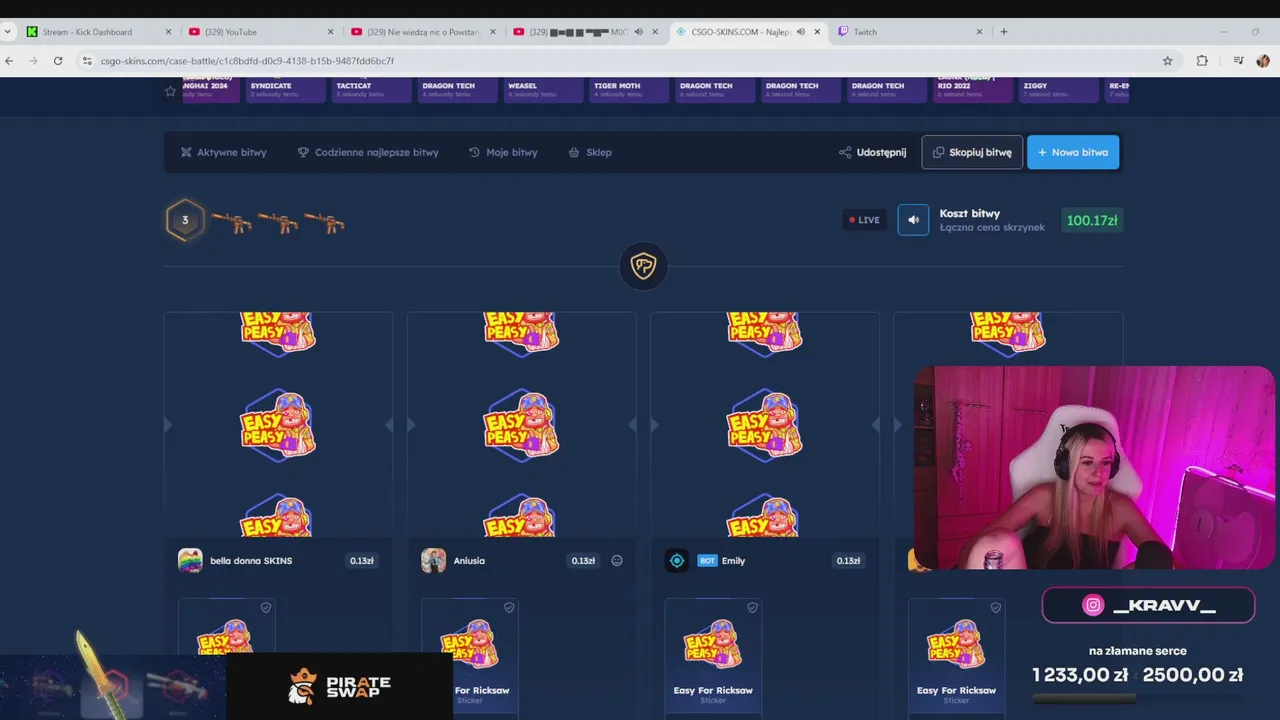The width and height of the screenshot is (1280, 720).
Task: Open the media controls icon in toolbar
Action: coord(1238,61)
